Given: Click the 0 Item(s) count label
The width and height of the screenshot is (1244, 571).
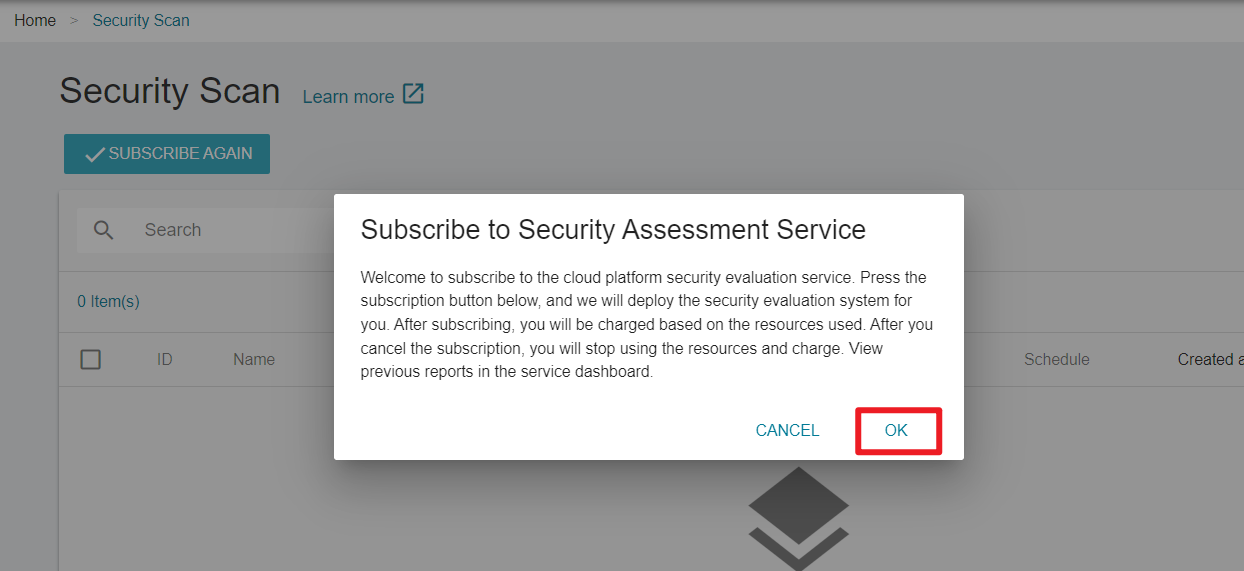Looking at the screenshot, I should 108,301.
